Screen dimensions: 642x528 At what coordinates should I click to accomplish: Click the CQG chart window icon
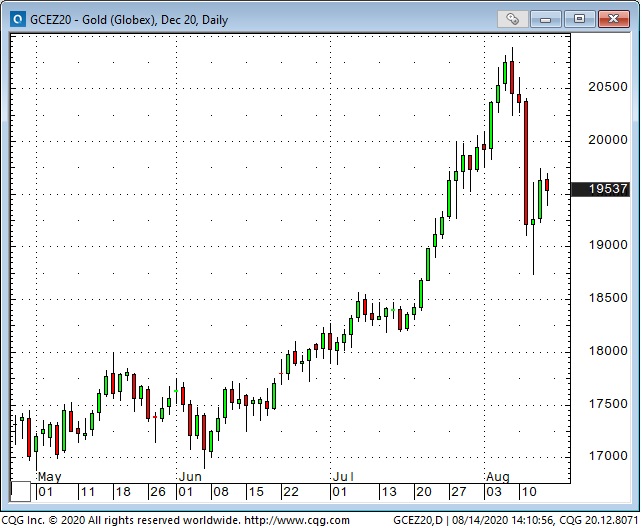(x=17, y=19)
